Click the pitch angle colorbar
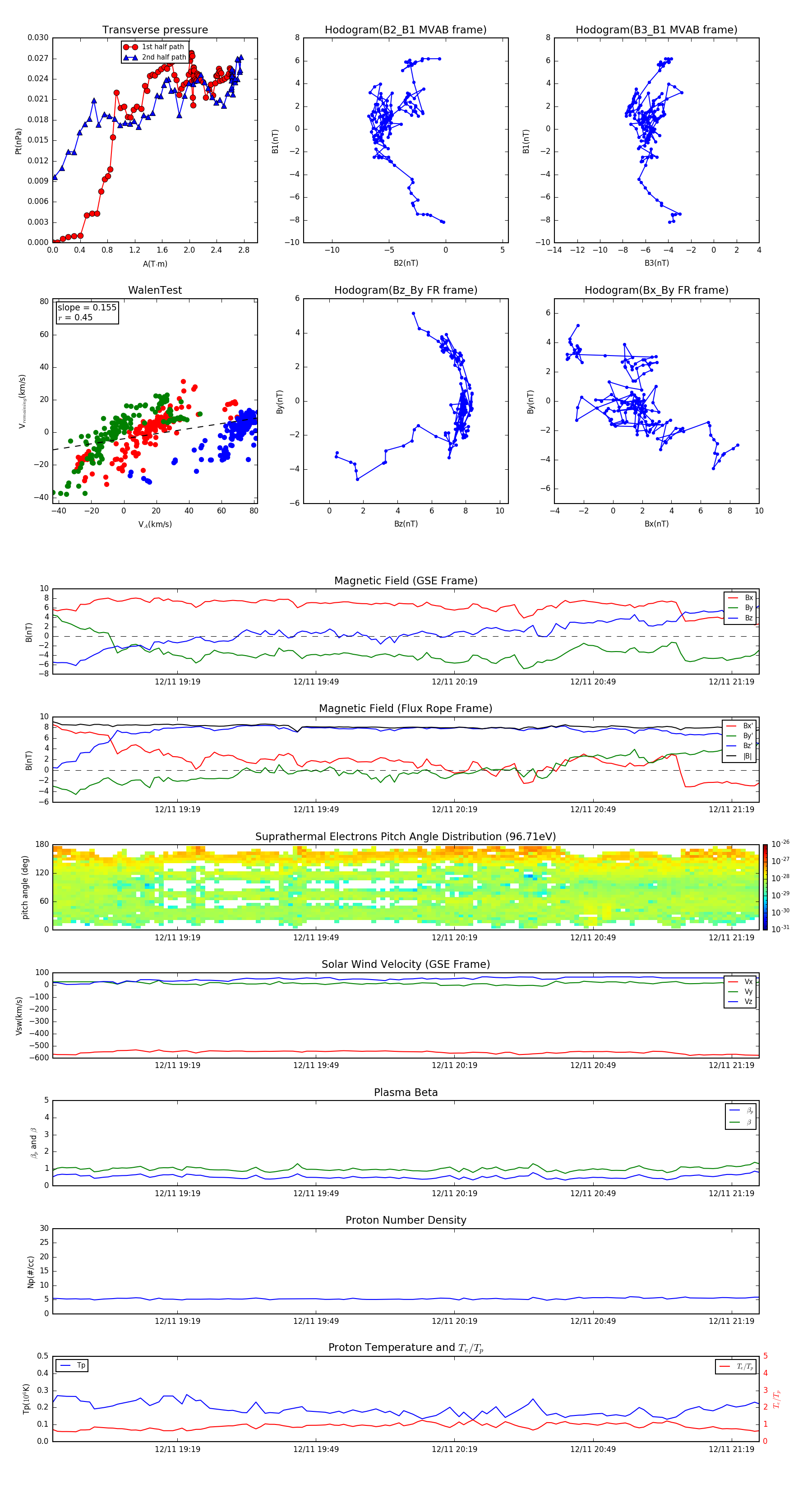This screenshot has width=812, height=1489. coord(765,887)
